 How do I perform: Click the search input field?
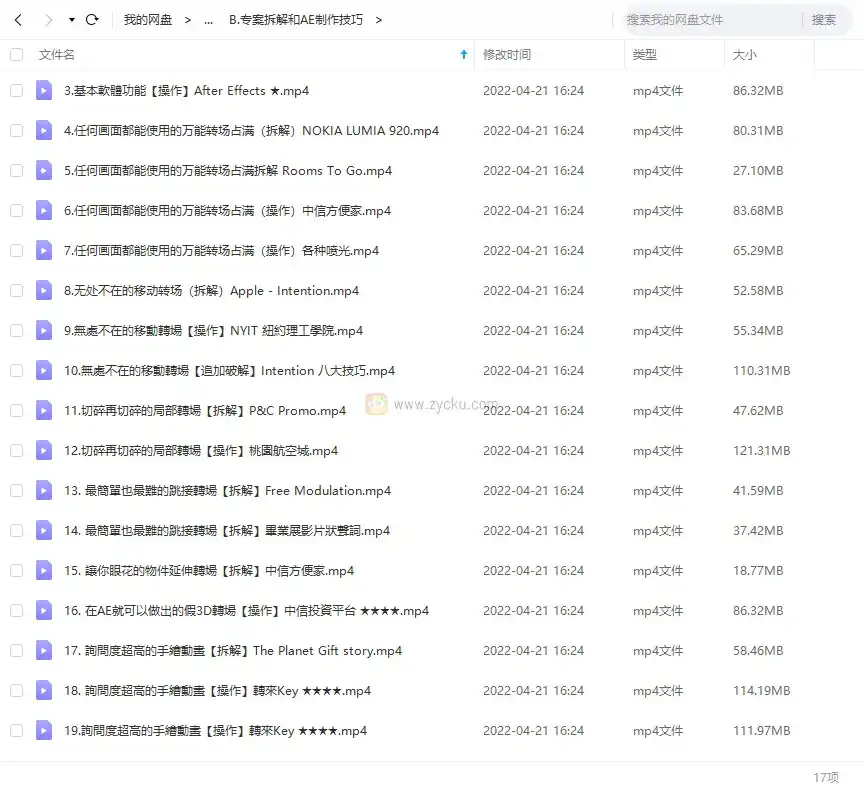click(708, 20)
